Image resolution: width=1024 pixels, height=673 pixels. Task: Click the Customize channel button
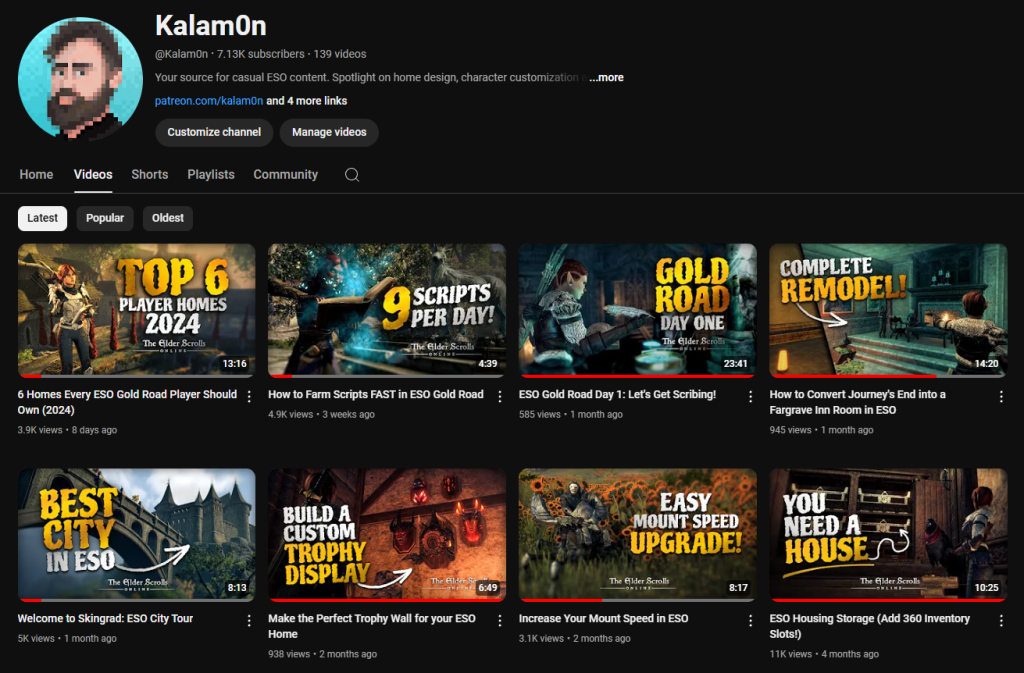[x=214, y=132]
